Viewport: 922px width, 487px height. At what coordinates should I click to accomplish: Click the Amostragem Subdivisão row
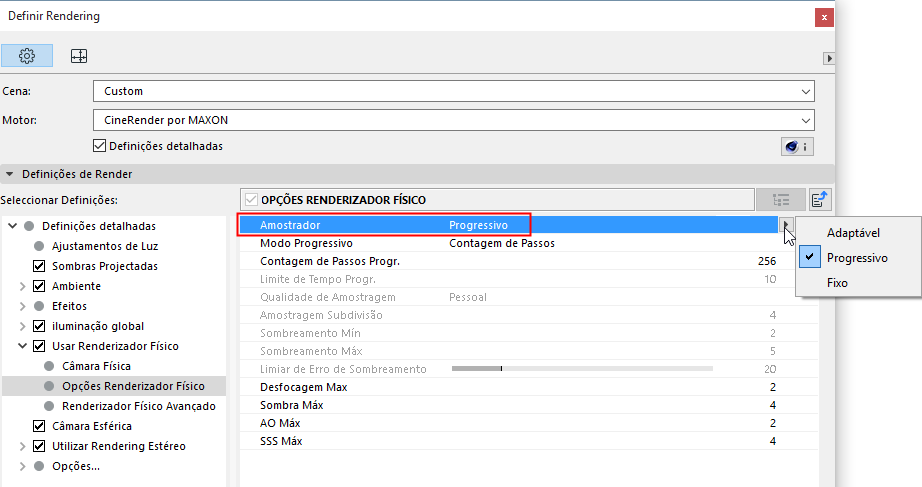pos(529,315)
